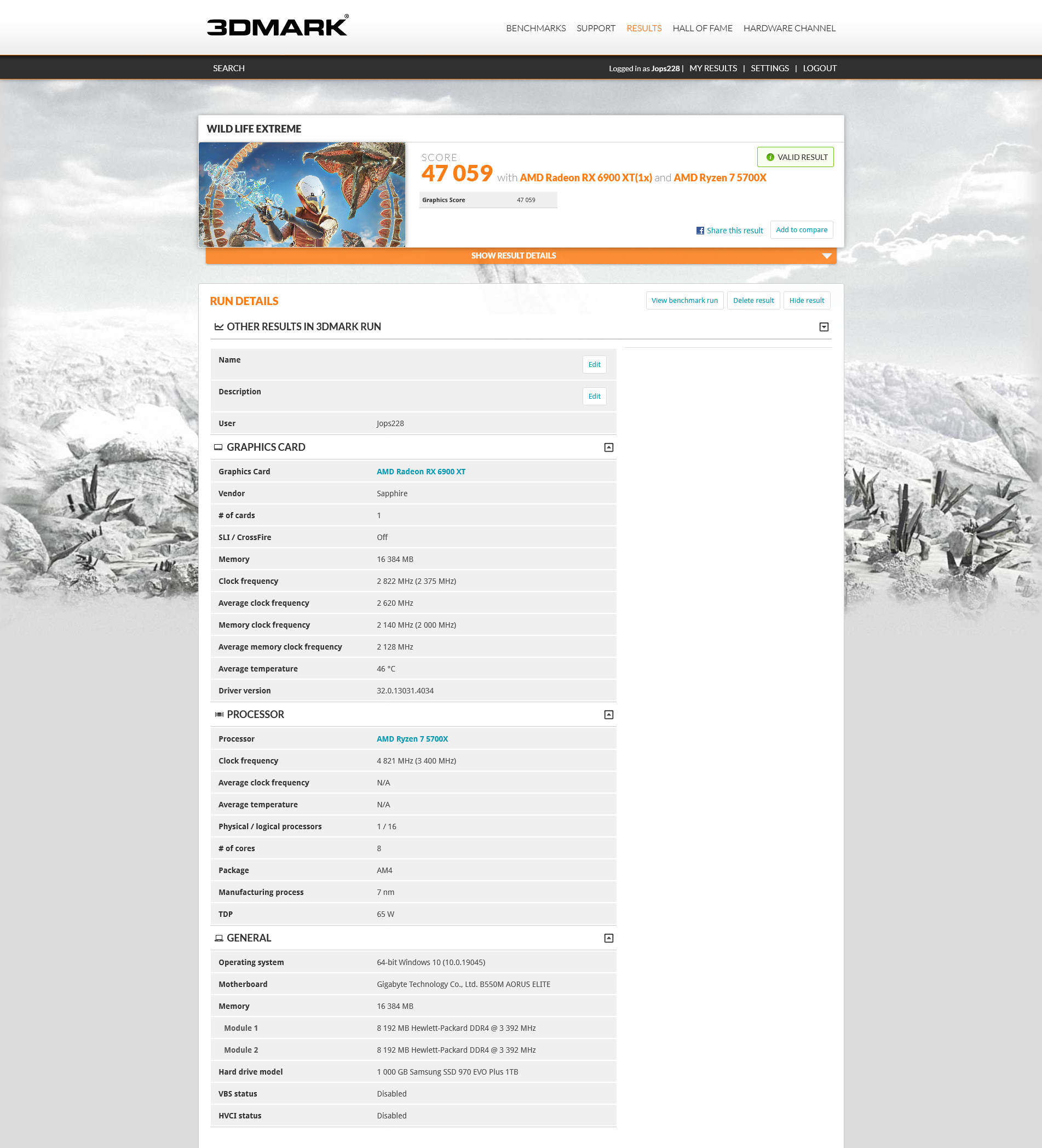1042x1148 pixels.
Task: Edit the result Description
Action: coord(594,397)
